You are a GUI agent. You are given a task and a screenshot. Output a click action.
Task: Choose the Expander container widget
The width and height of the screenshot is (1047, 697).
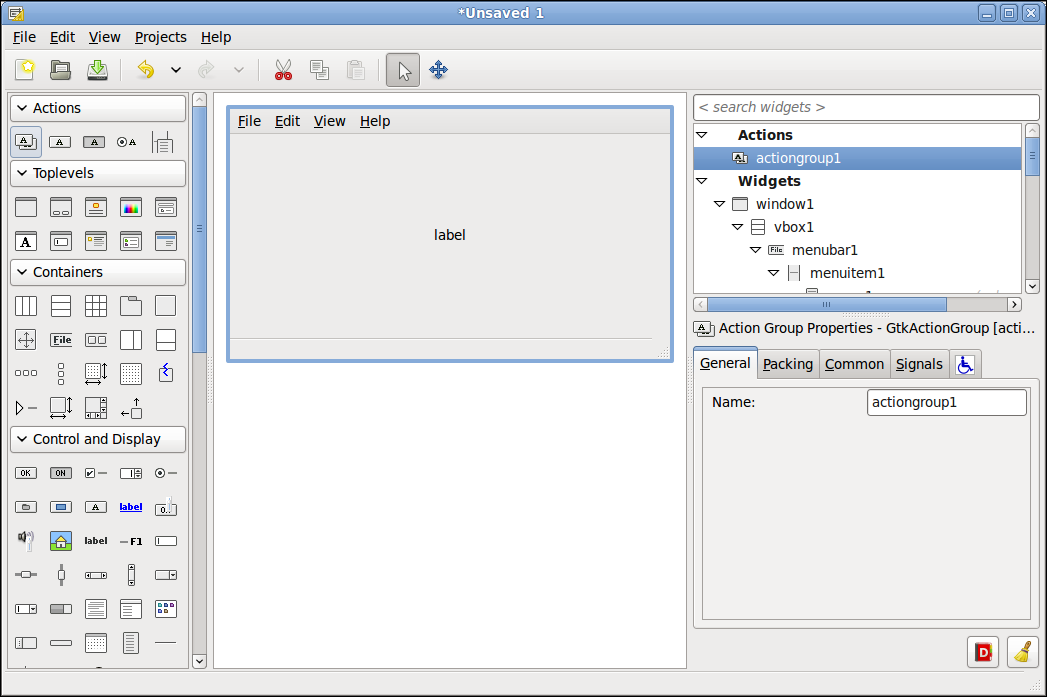[26, 408]
